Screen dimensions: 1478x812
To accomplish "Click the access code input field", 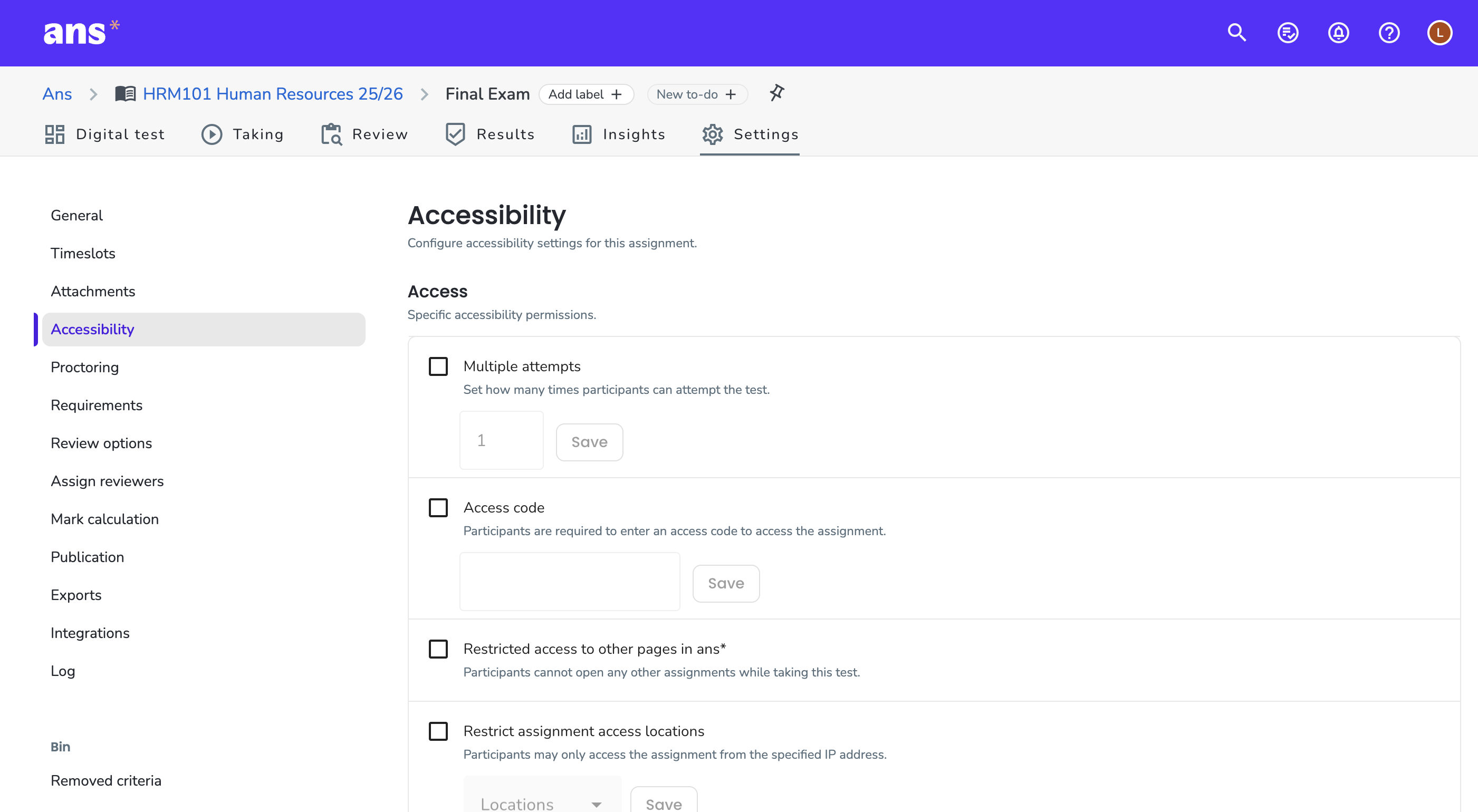I will [x=570, y=582].
